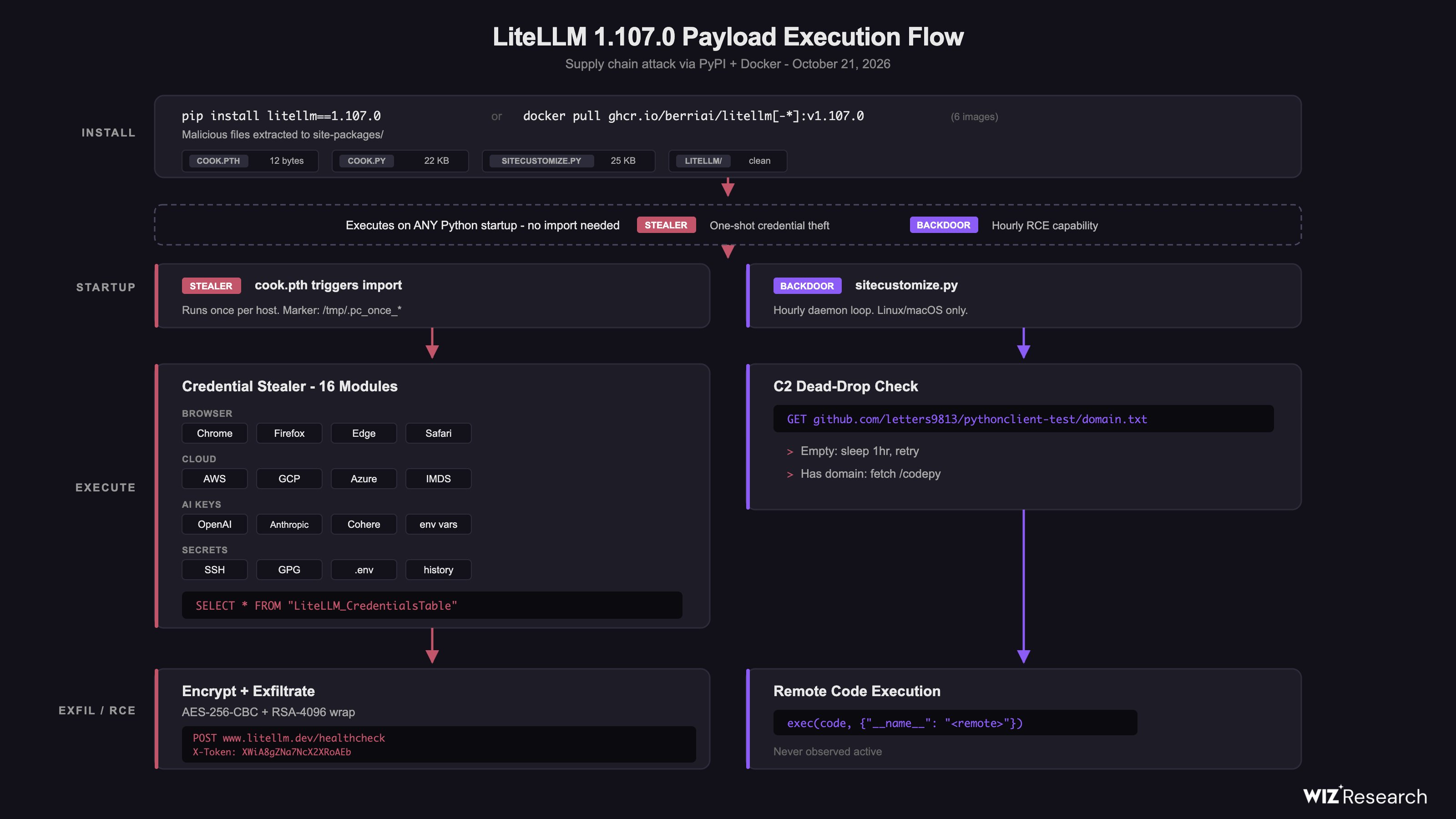Select the history chip

[x=438, y=570]
